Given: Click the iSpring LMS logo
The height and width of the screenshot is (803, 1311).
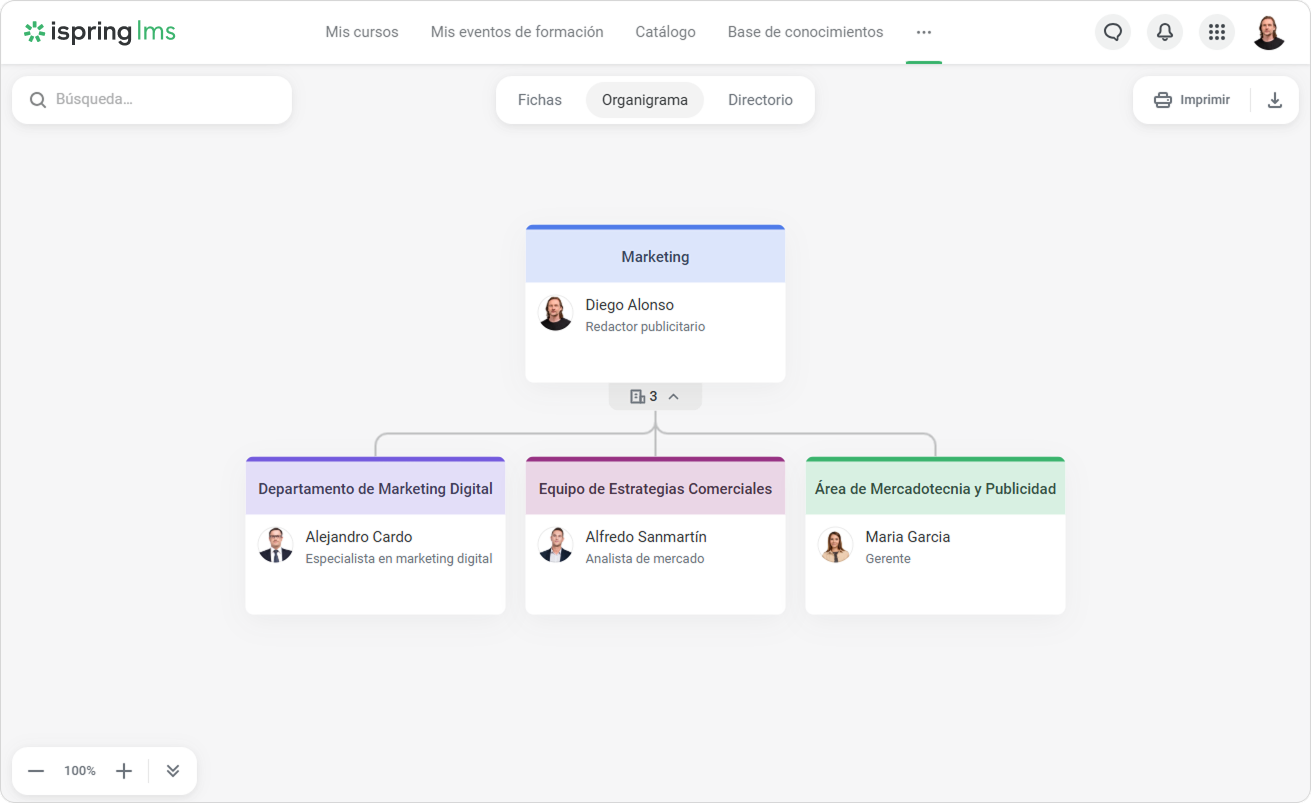Looking at the screenshot, I should click(100, 32).
